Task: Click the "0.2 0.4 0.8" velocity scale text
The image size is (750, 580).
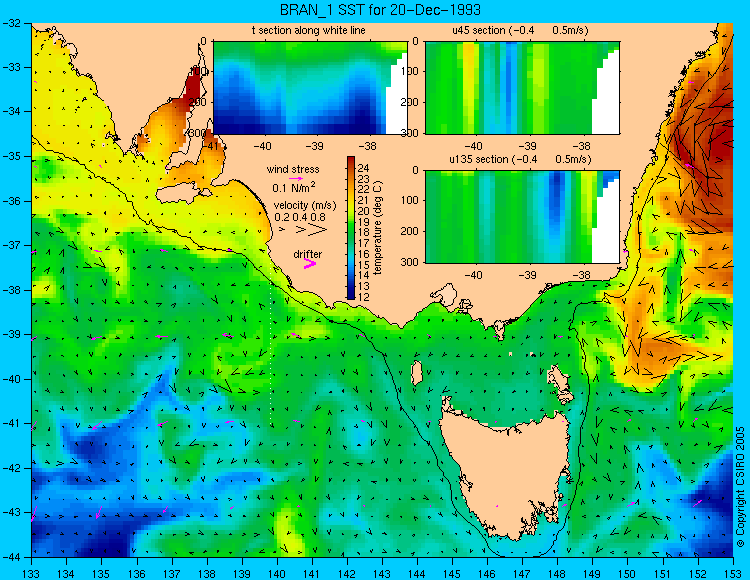Action: (300, 217)
